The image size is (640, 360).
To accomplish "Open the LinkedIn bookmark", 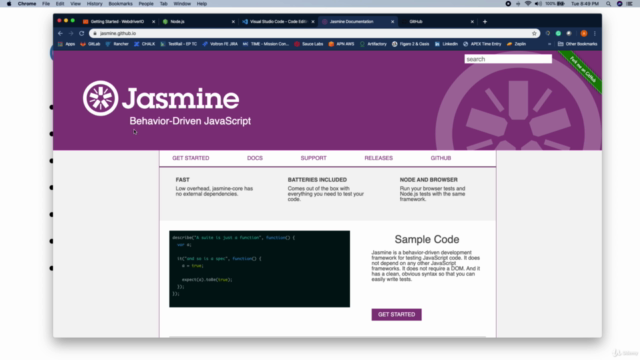I will coord(446,44).
